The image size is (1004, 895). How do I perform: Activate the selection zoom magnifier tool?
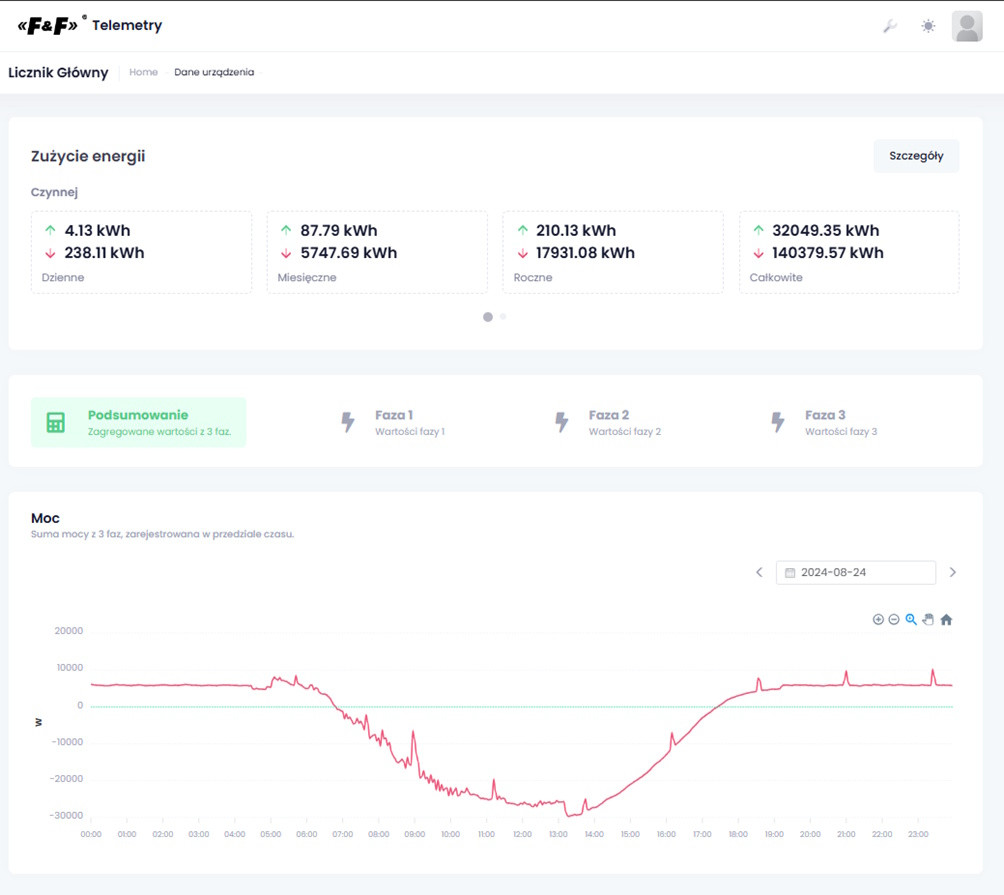coord(911,620)
